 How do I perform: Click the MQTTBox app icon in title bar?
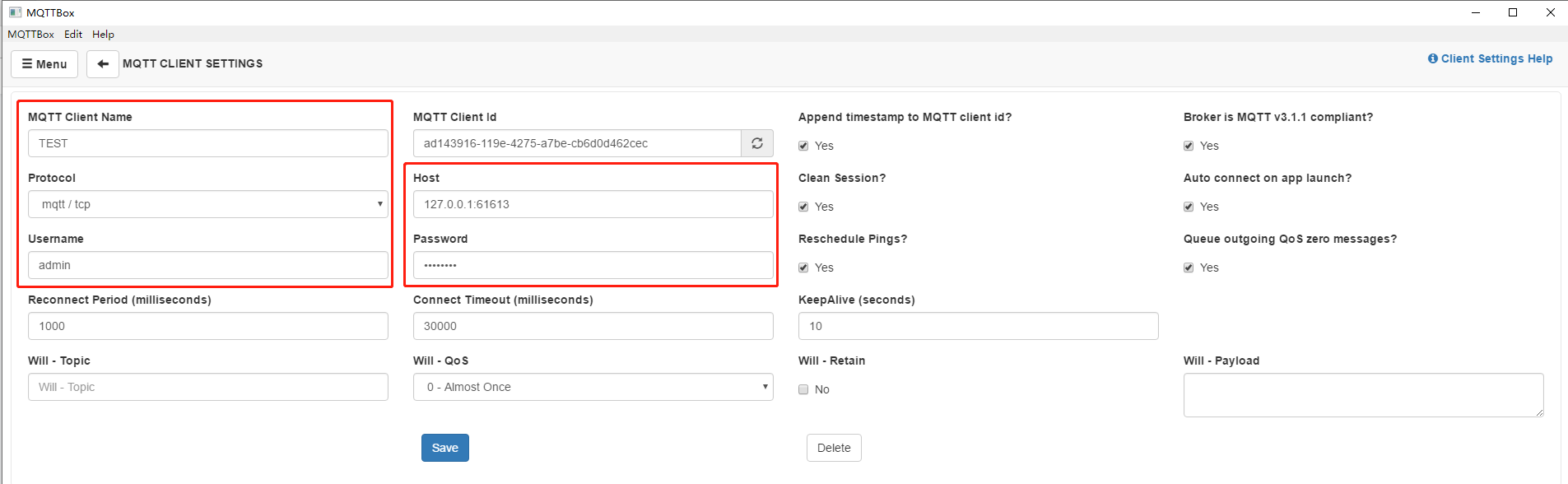pos(15,12)
